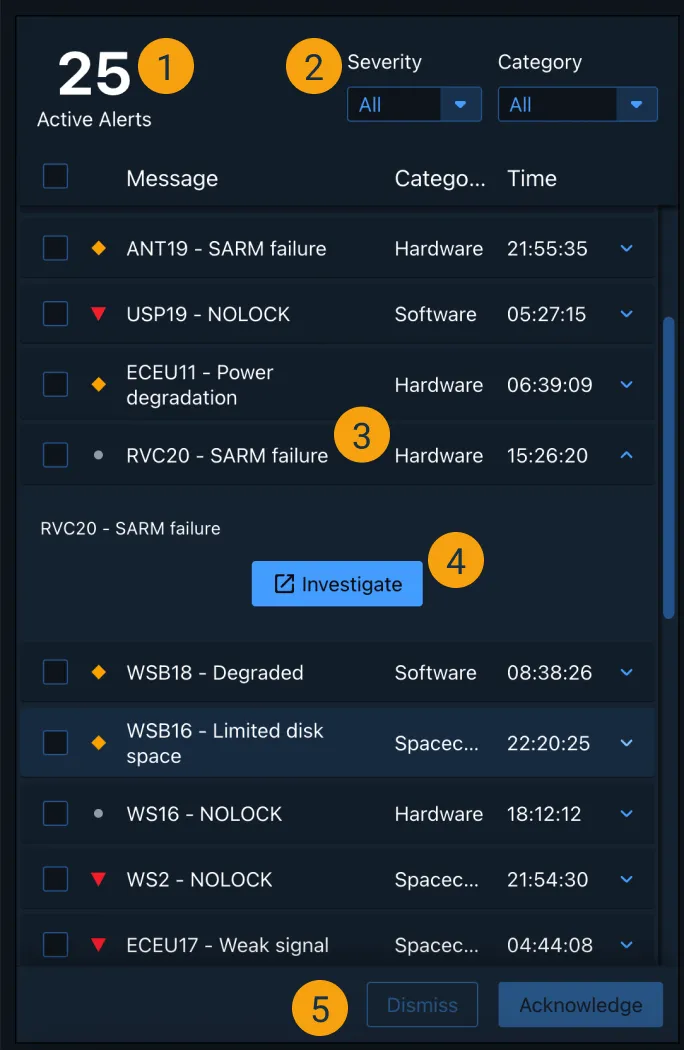
Task: Click the 08:38:26 time of WSB18
Action: (x=549, y=672)
